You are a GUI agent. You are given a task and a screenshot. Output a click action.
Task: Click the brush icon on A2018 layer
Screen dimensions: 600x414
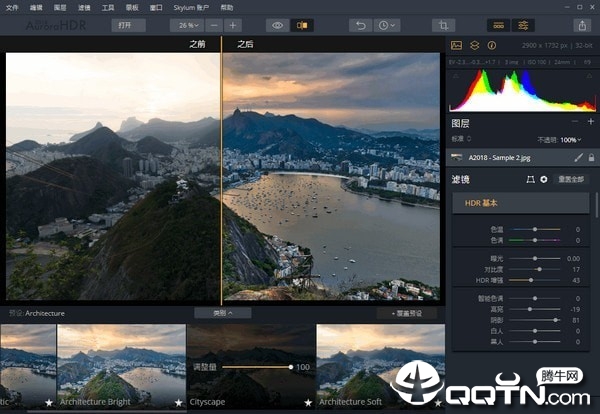point(578,157)
